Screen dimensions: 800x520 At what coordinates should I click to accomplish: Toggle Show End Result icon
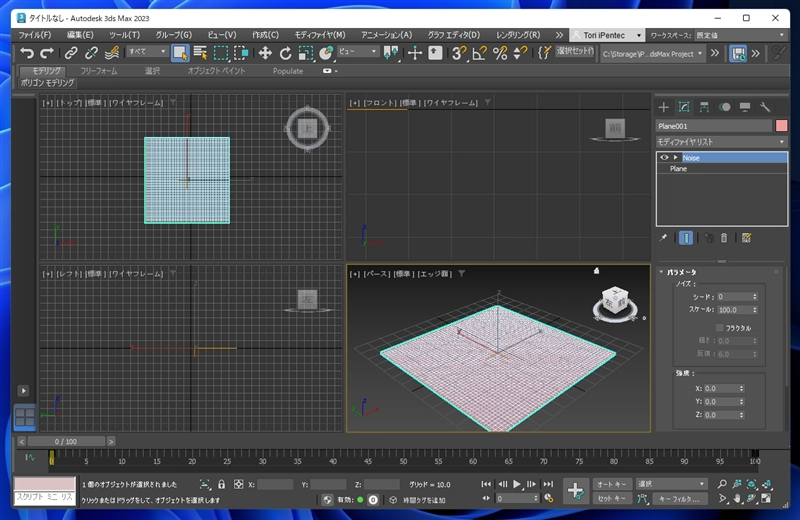pos(686,238)
